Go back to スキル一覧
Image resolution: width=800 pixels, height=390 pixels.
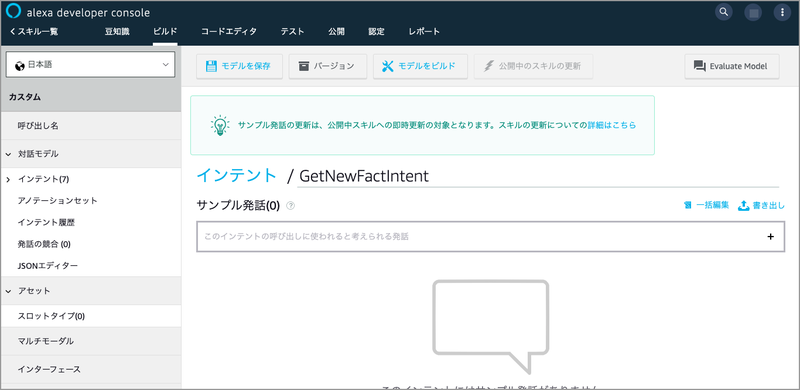pos(34,32)
